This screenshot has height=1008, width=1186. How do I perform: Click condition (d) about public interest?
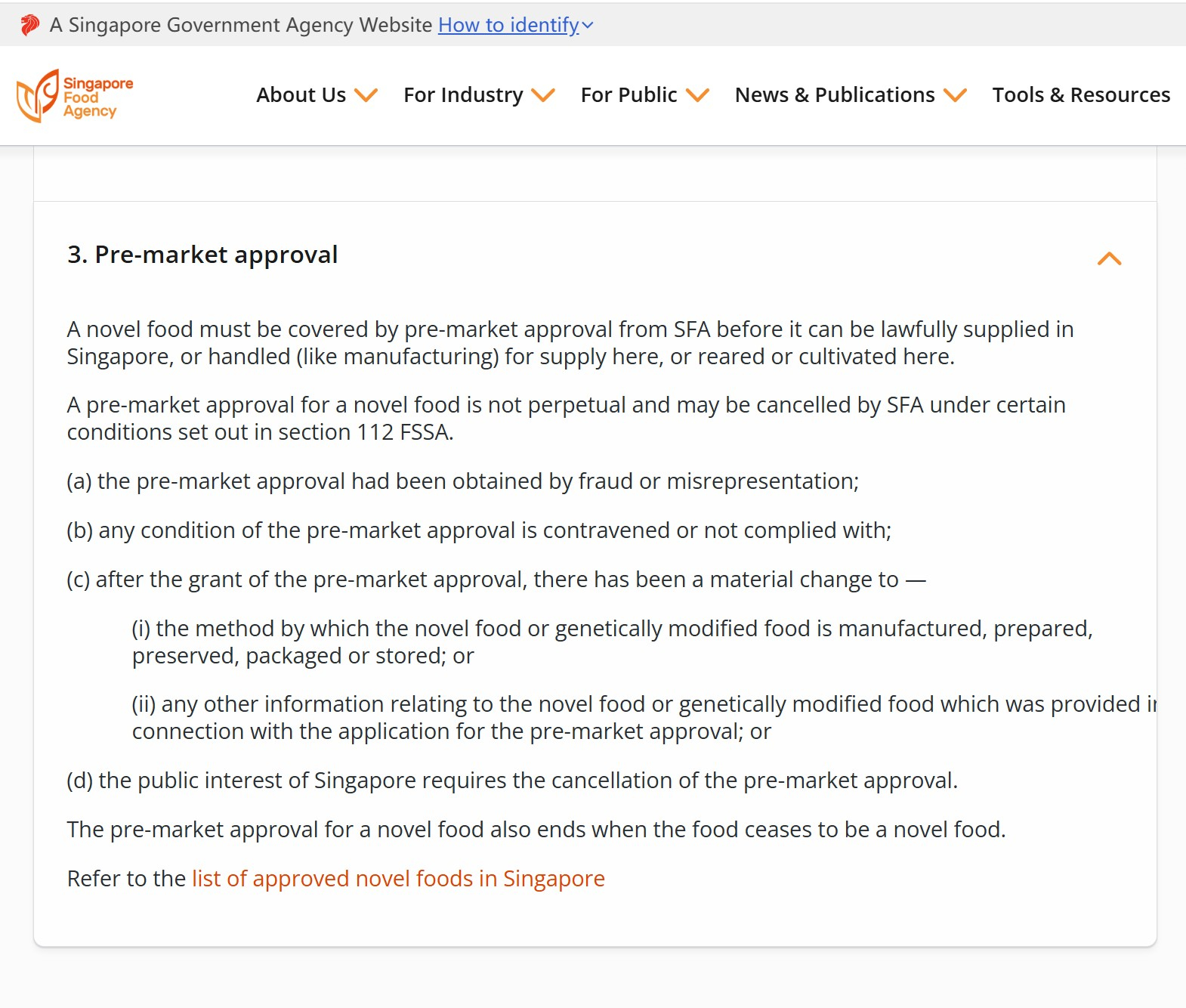coord(512,781)
